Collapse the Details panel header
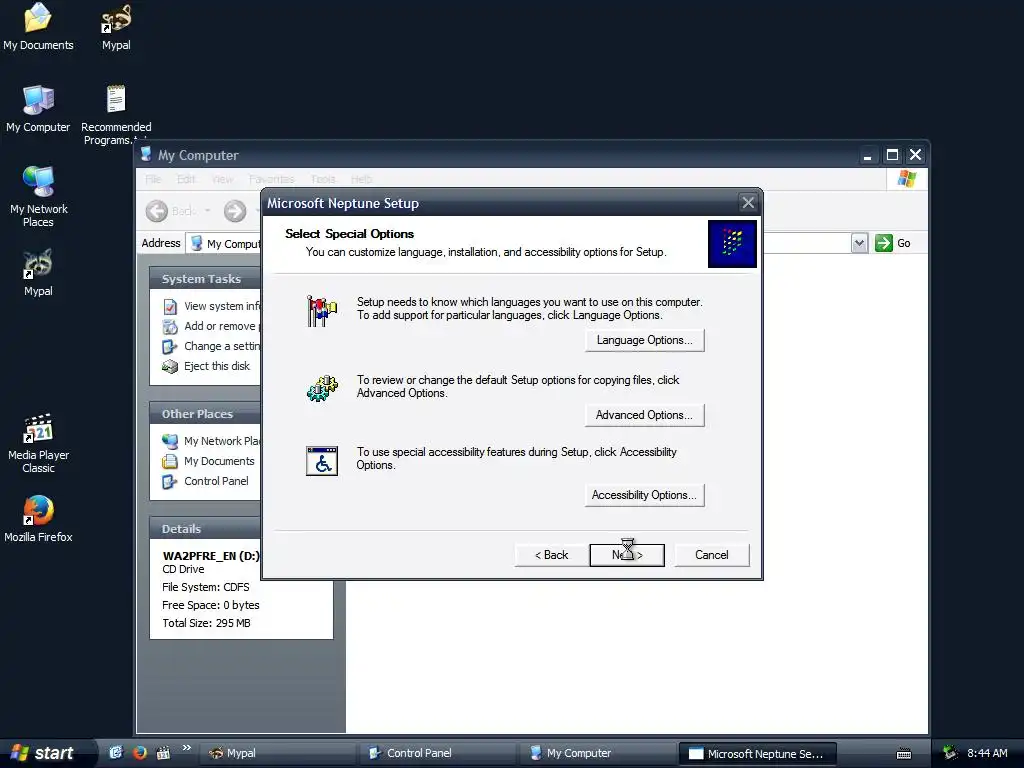Viewport: 1024px width, 768px height. (x=205, y=529)
